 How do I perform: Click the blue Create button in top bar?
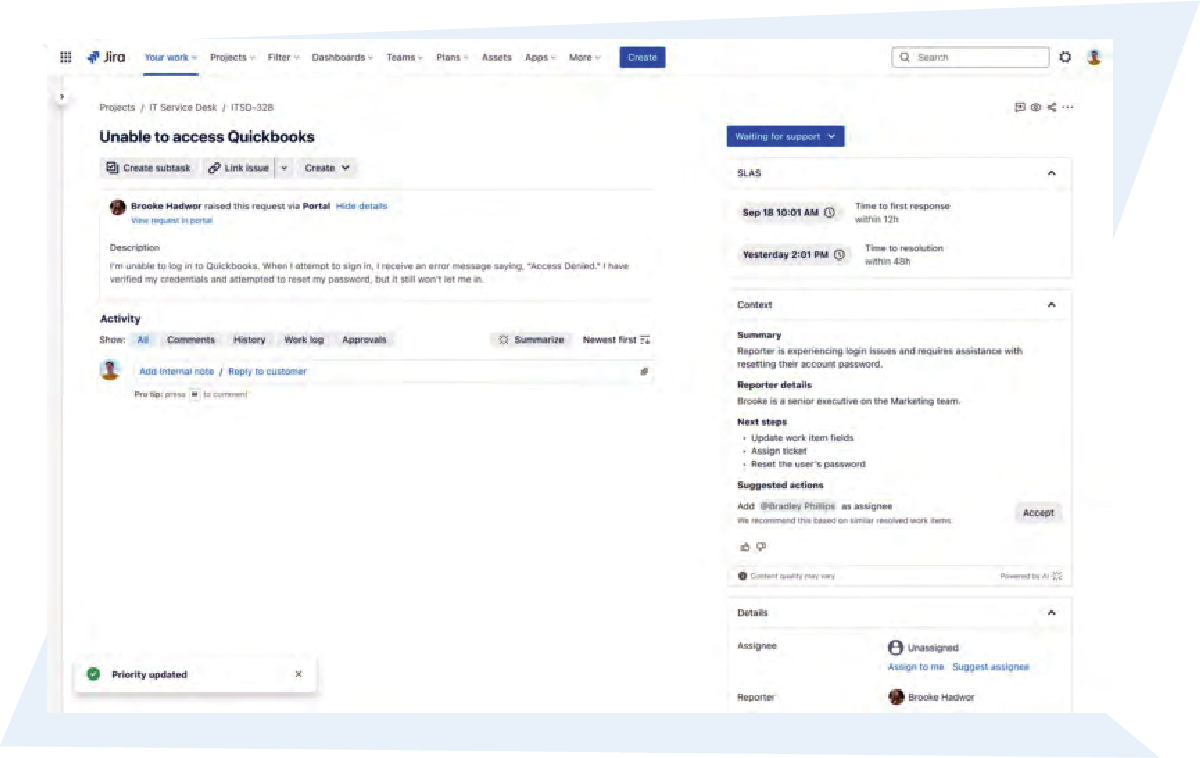point(642,58)
